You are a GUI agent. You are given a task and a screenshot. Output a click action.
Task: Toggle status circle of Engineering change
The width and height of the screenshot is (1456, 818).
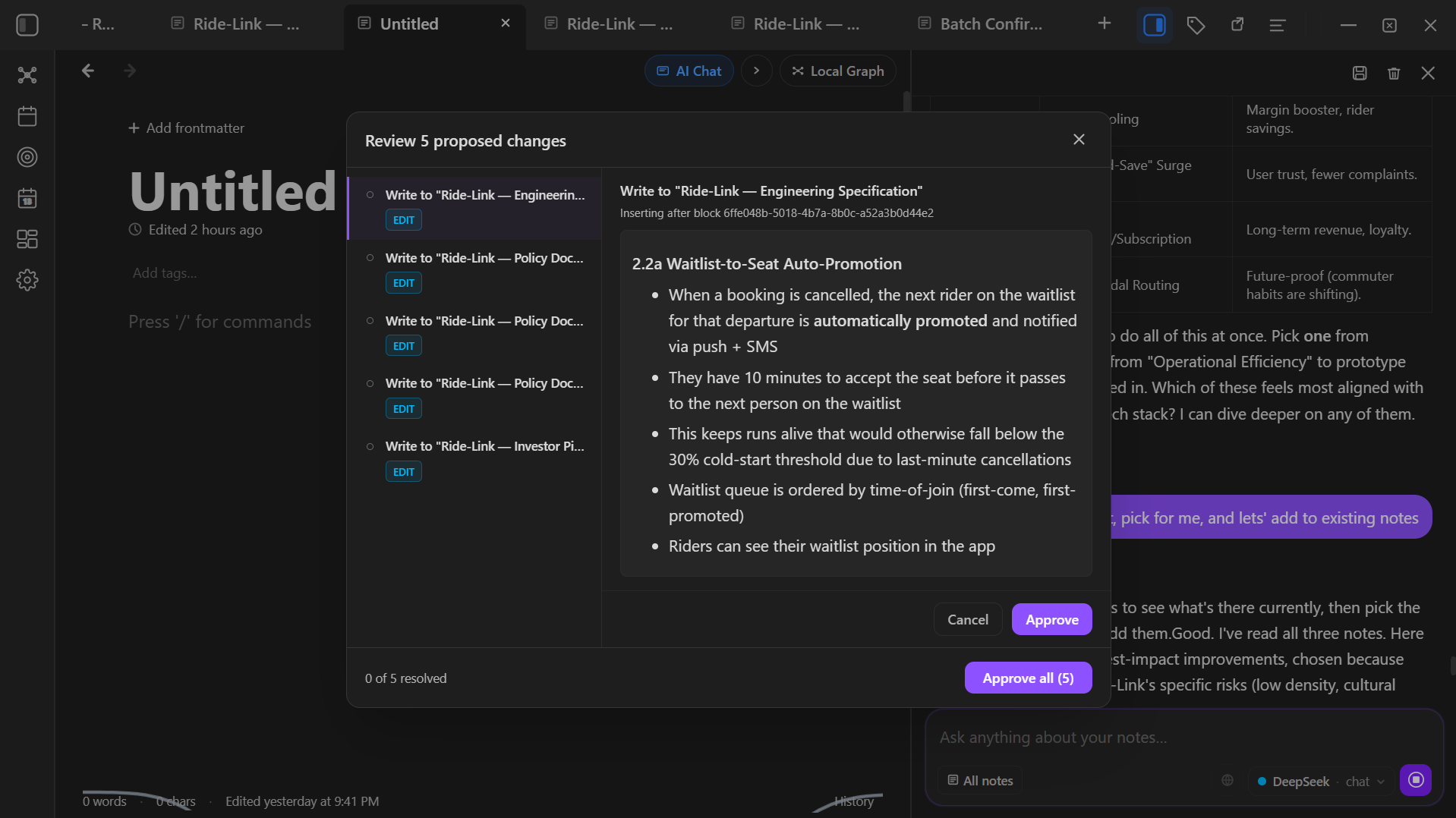point(370,195)
